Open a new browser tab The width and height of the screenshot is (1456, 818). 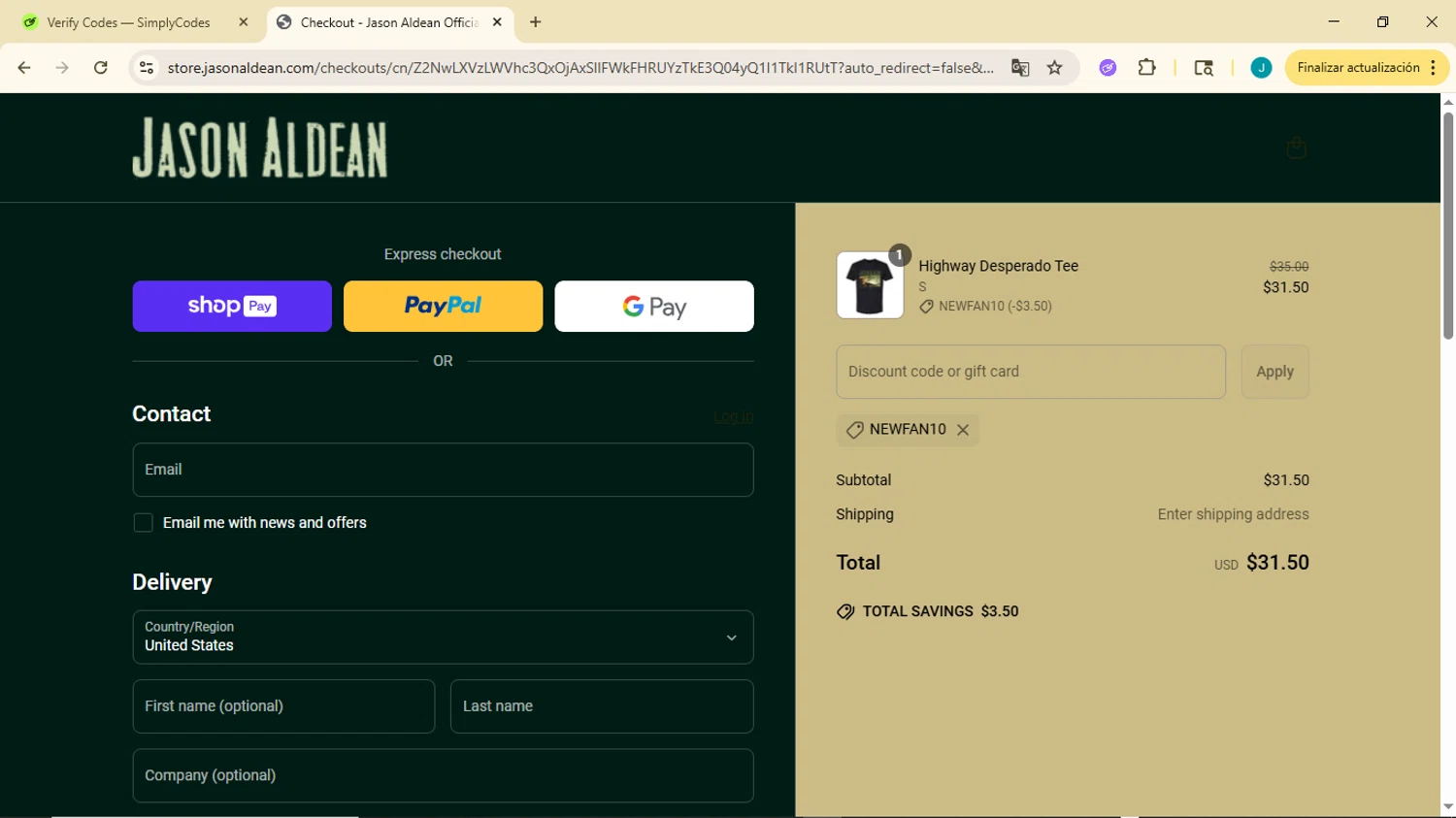536,22
